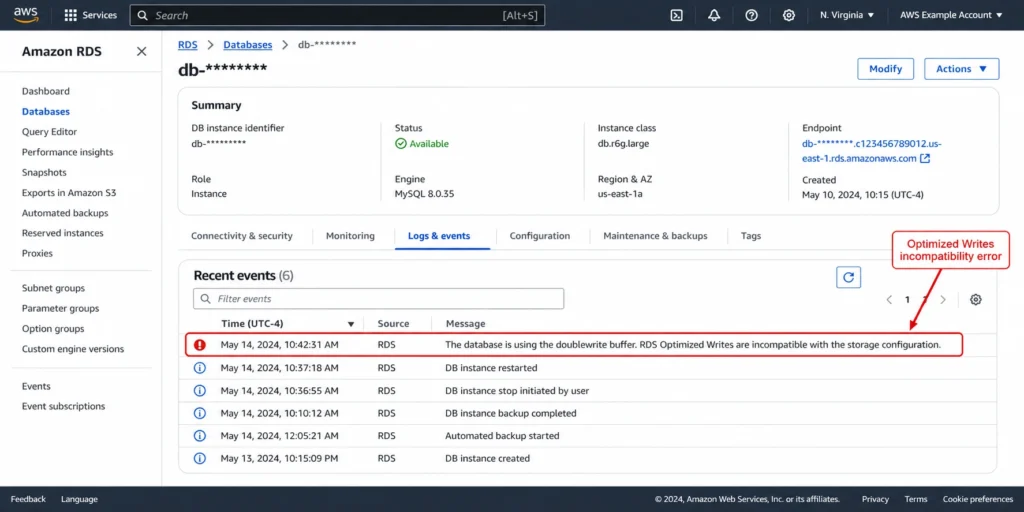Click info icon for backup completed event
1024x512 pixels.
tap(200, 413)
